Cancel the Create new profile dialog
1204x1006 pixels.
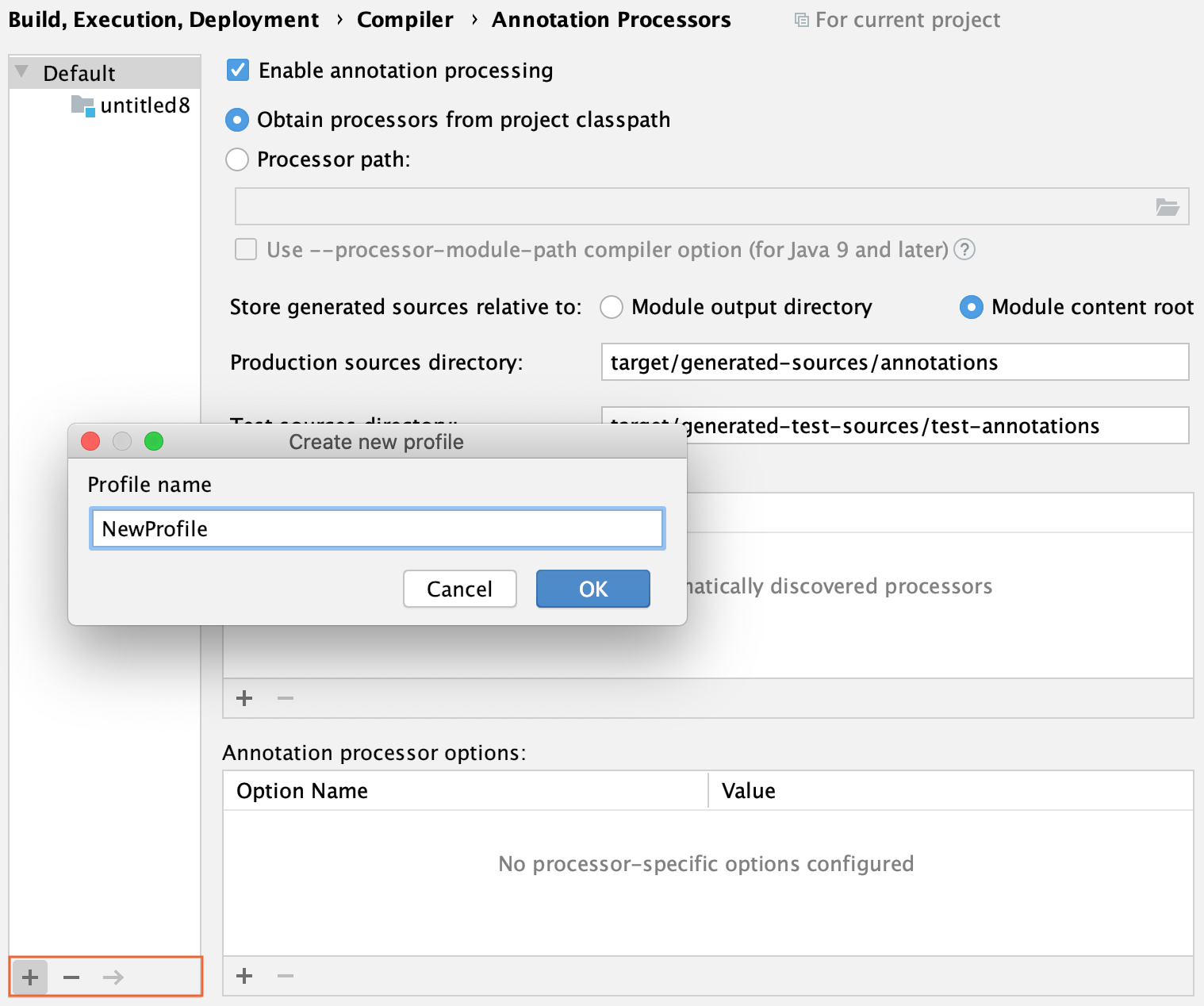click(459, 589)
